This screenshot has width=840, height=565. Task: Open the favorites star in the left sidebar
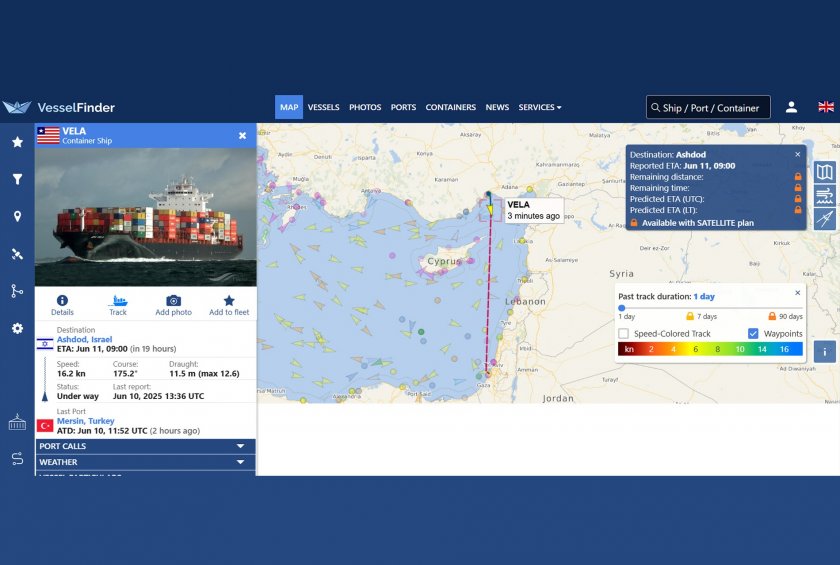pyautogui.click(x=18, y=142)
